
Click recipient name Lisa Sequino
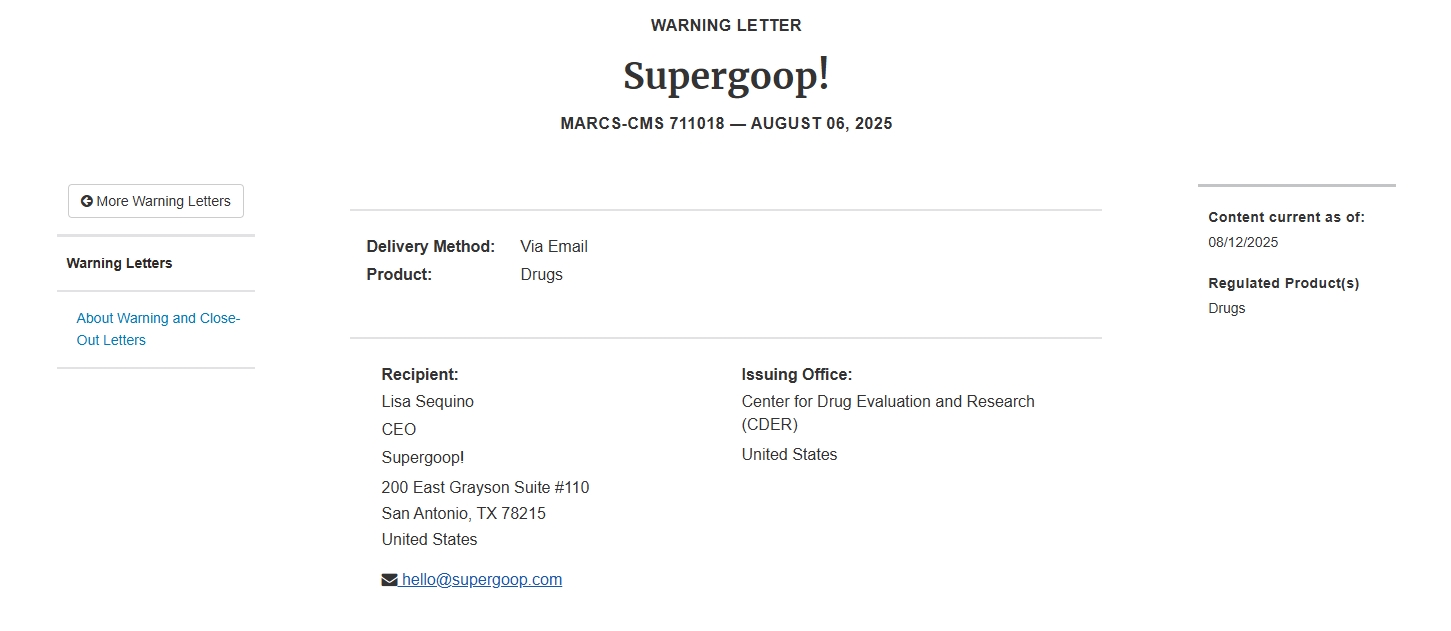coord(428,402)
